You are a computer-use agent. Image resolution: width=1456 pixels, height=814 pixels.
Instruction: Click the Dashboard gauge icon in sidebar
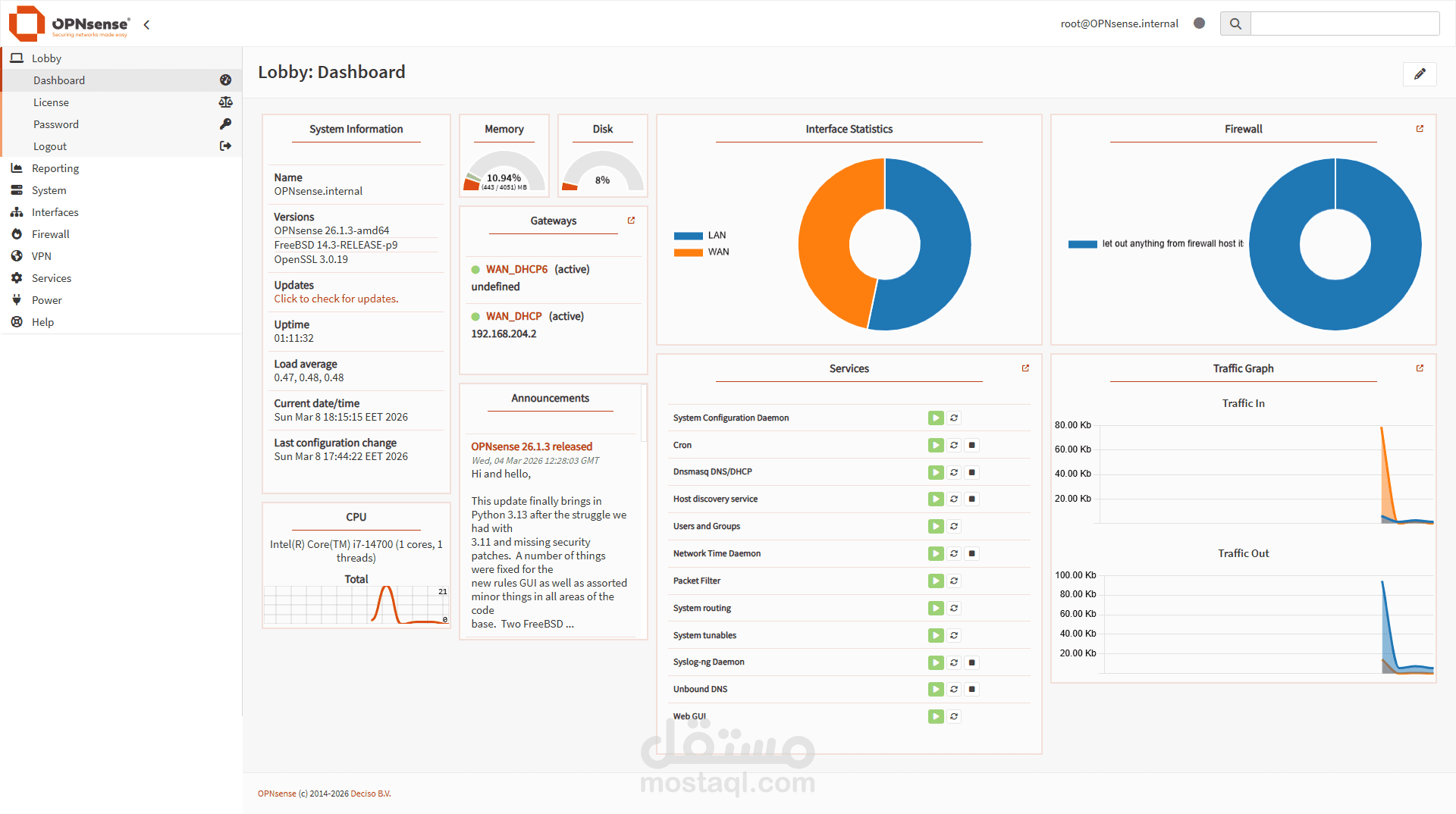[x=225, y=80]
